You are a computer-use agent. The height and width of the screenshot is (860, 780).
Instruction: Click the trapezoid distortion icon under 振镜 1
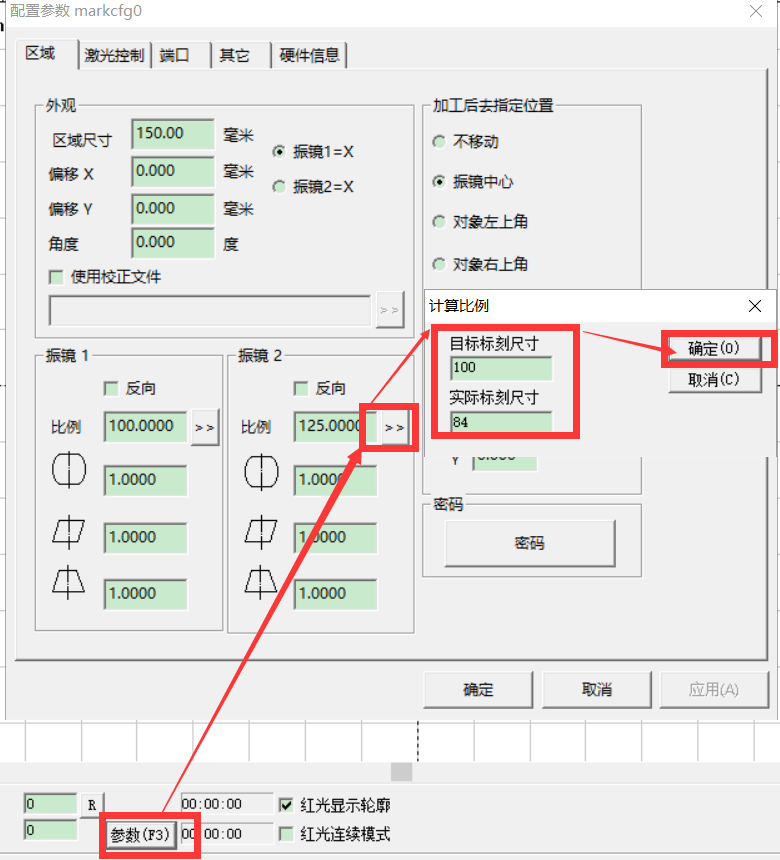[69, 582]
